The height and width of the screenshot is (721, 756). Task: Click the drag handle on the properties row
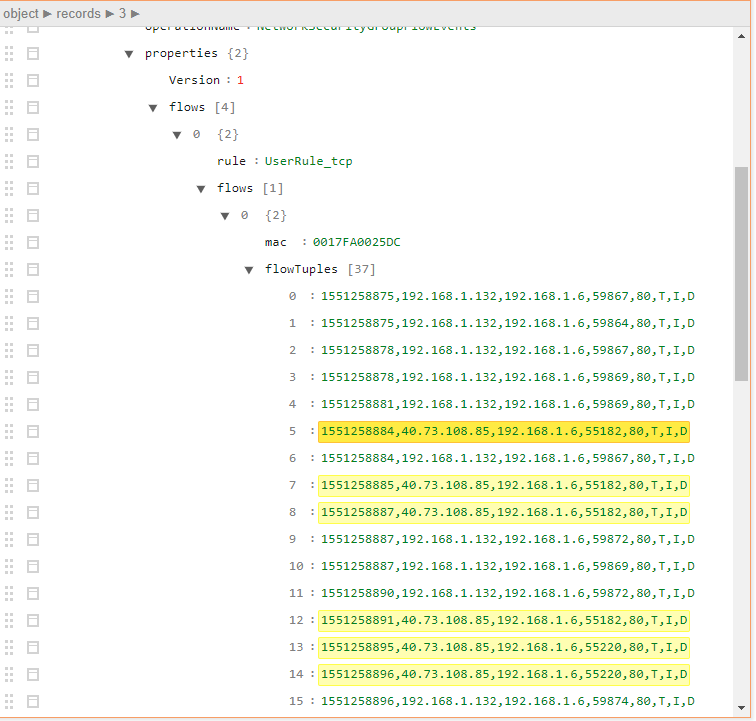coord(10,53)
